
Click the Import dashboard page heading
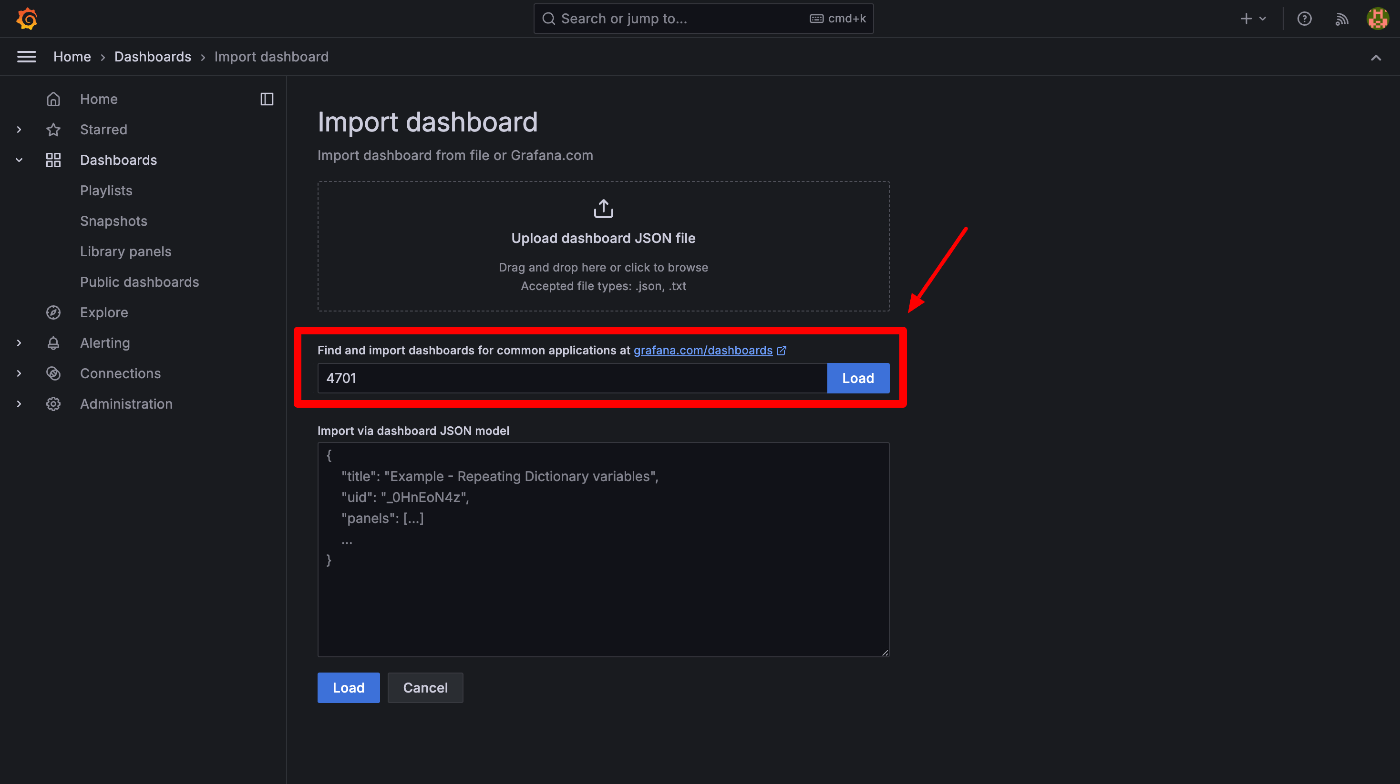(428, 122)
